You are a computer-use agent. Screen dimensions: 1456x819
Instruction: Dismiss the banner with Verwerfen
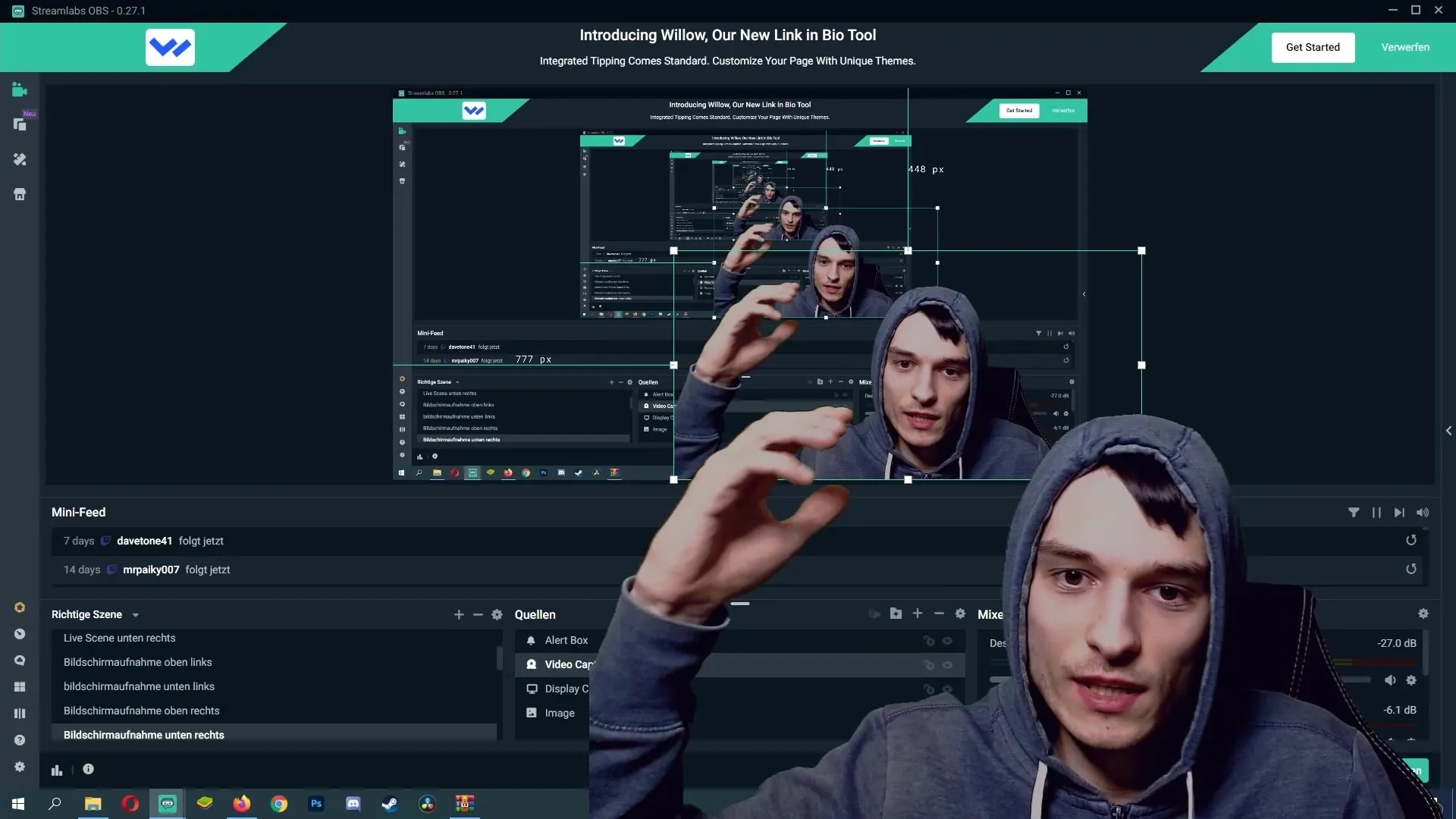pyautogui.click(x=1405, y=47)
